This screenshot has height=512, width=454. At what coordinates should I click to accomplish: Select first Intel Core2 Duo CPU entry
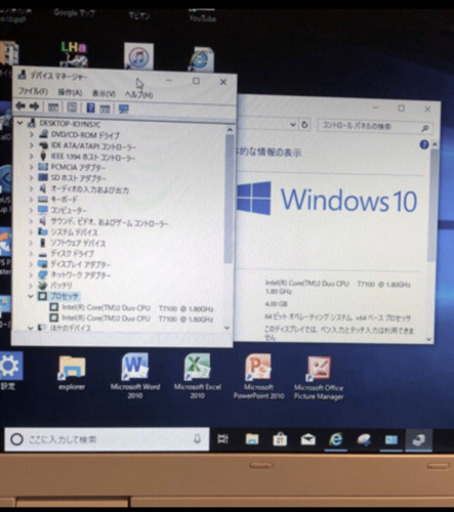pyautogui.click(x=137, y=308)
